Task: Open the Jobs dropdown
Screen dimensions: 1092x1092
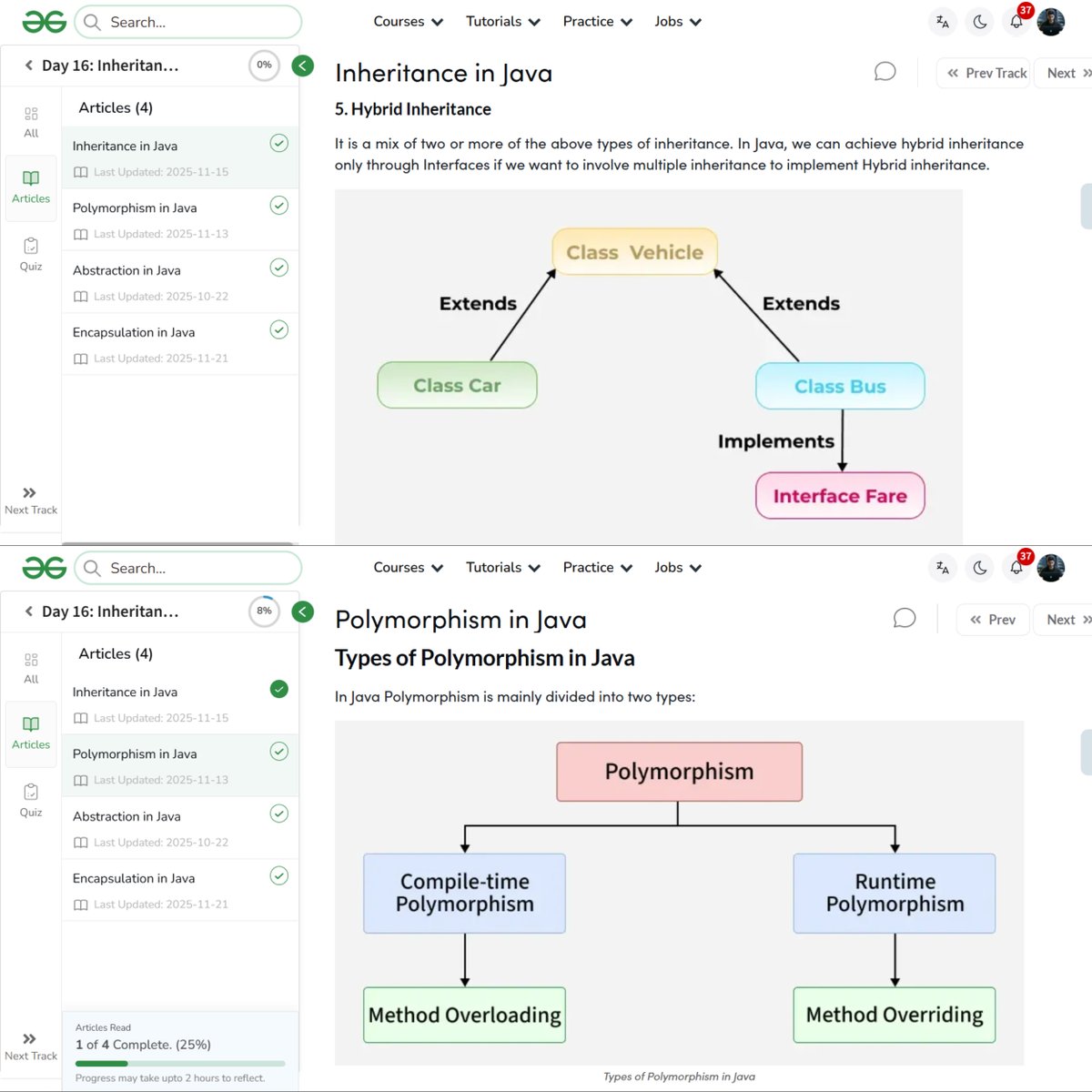Action: pos(677,21)
